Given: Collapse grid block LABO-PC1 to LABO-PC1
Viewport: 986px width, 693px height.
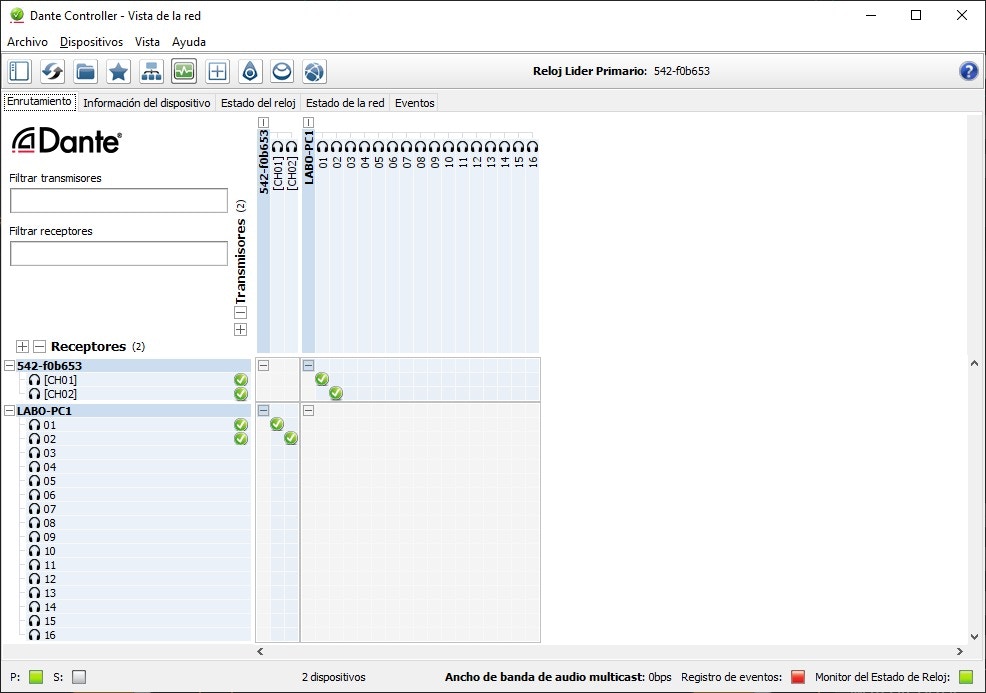Looking at the screenshot, I should [308, 411].
